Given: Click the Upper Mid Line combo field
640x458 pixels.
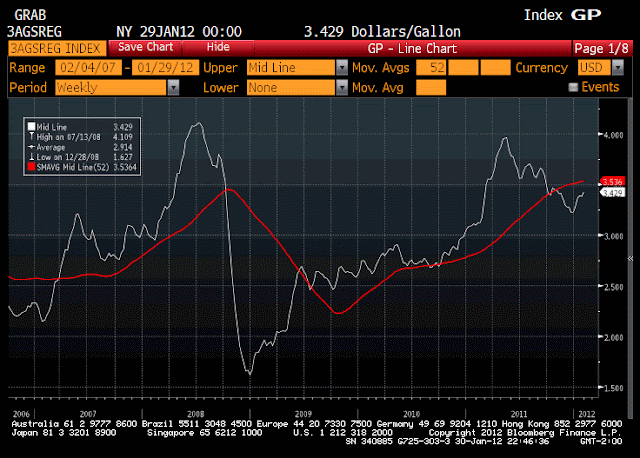Looking at the screenshot, I should pos(291,68).
